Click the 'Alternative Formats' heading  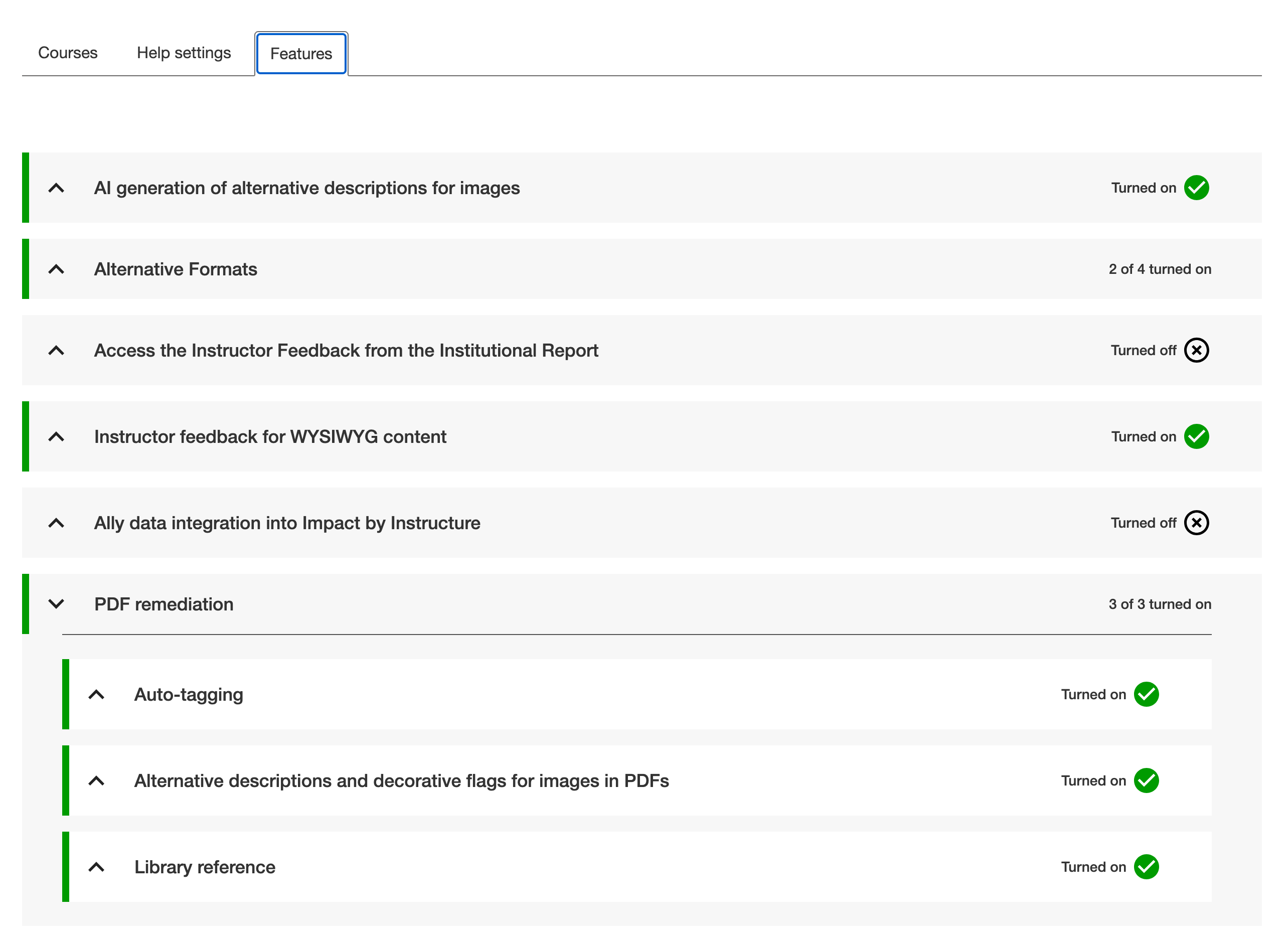coord(176,269)
